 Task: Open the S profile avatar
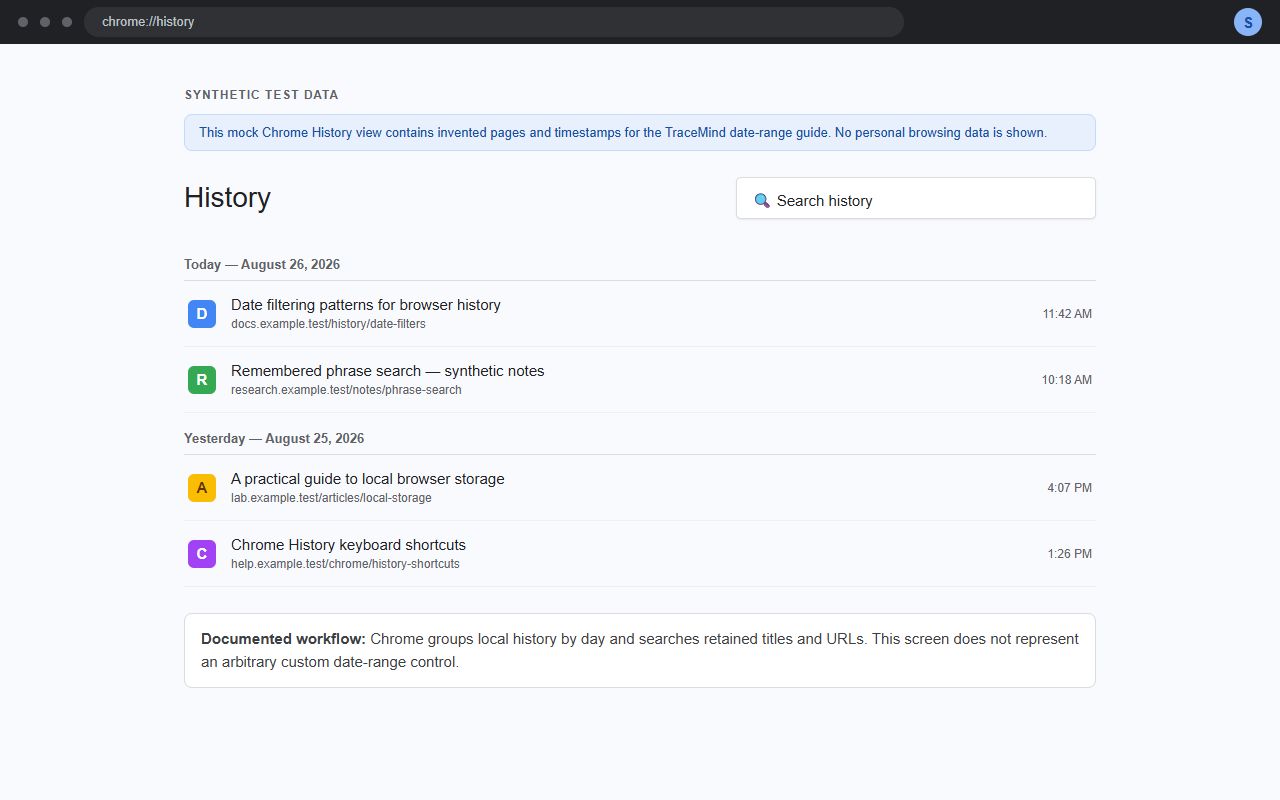pos(1248,22)
